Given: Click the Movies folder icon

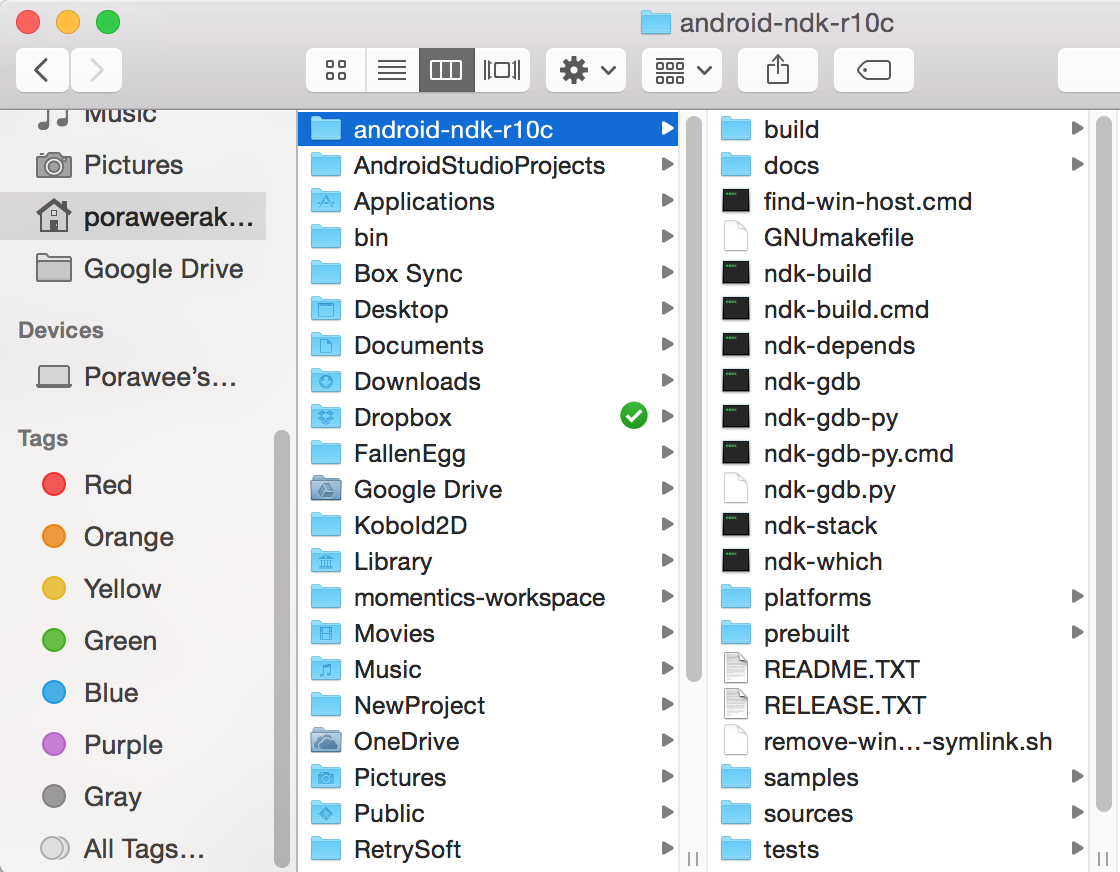Looking at the screenshot, I should [x=326, y=633].
